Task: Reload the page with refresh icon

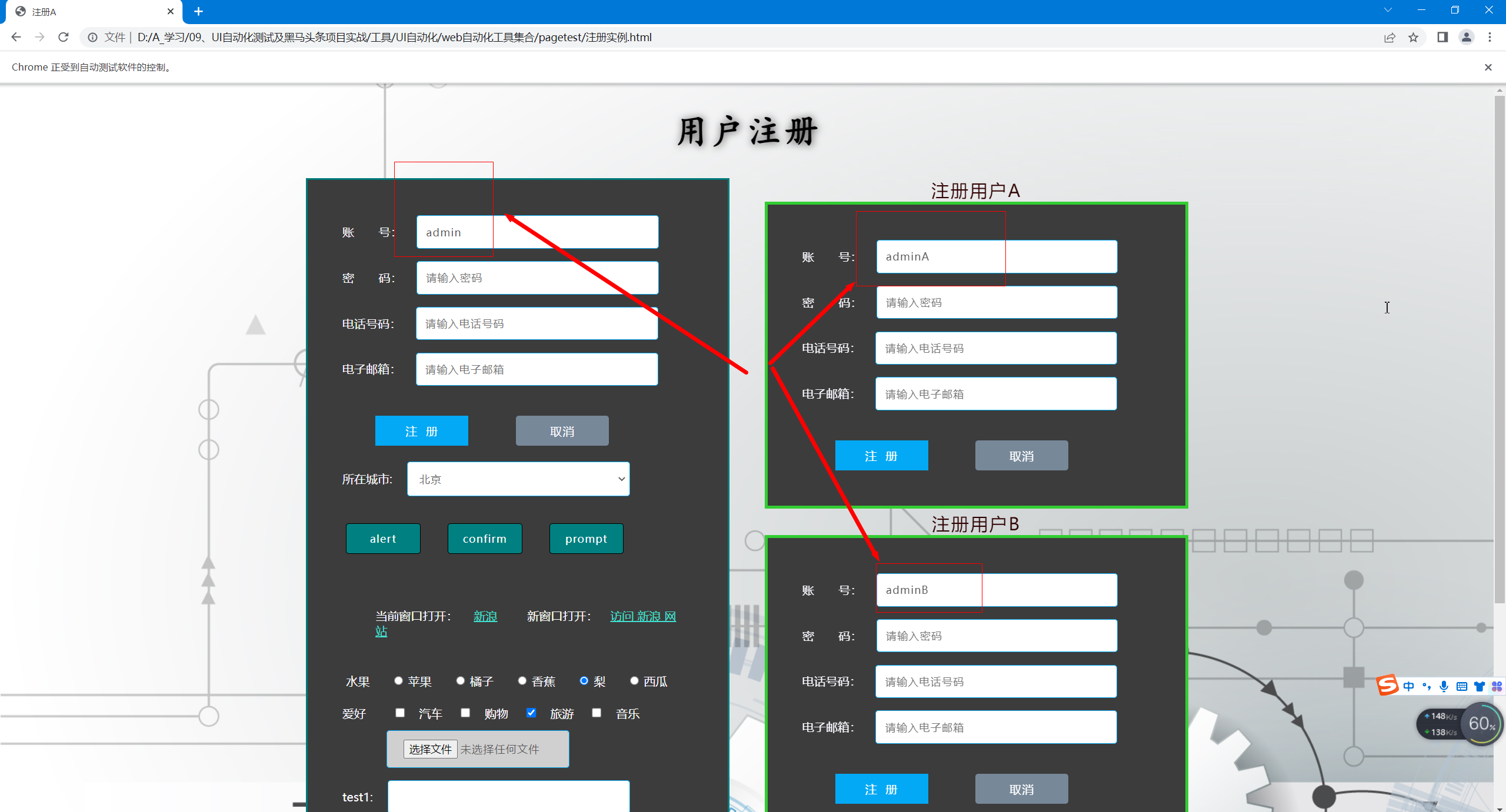Action: click(64, 37)
